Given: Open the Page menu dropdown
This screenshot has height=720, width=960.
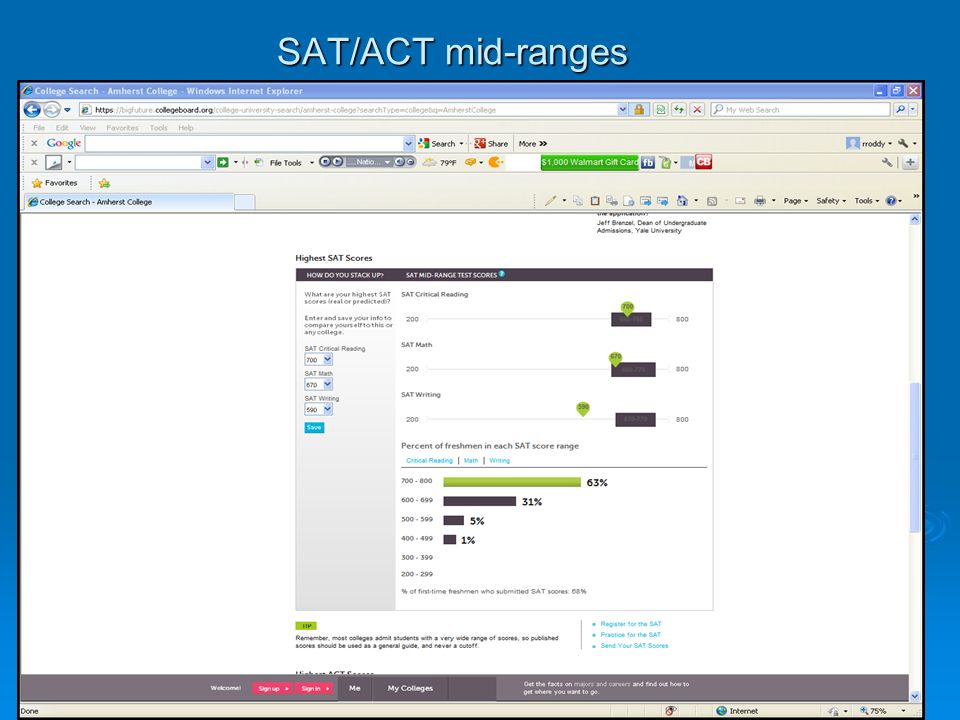Looking at the screenshot, I should (795, 201).
